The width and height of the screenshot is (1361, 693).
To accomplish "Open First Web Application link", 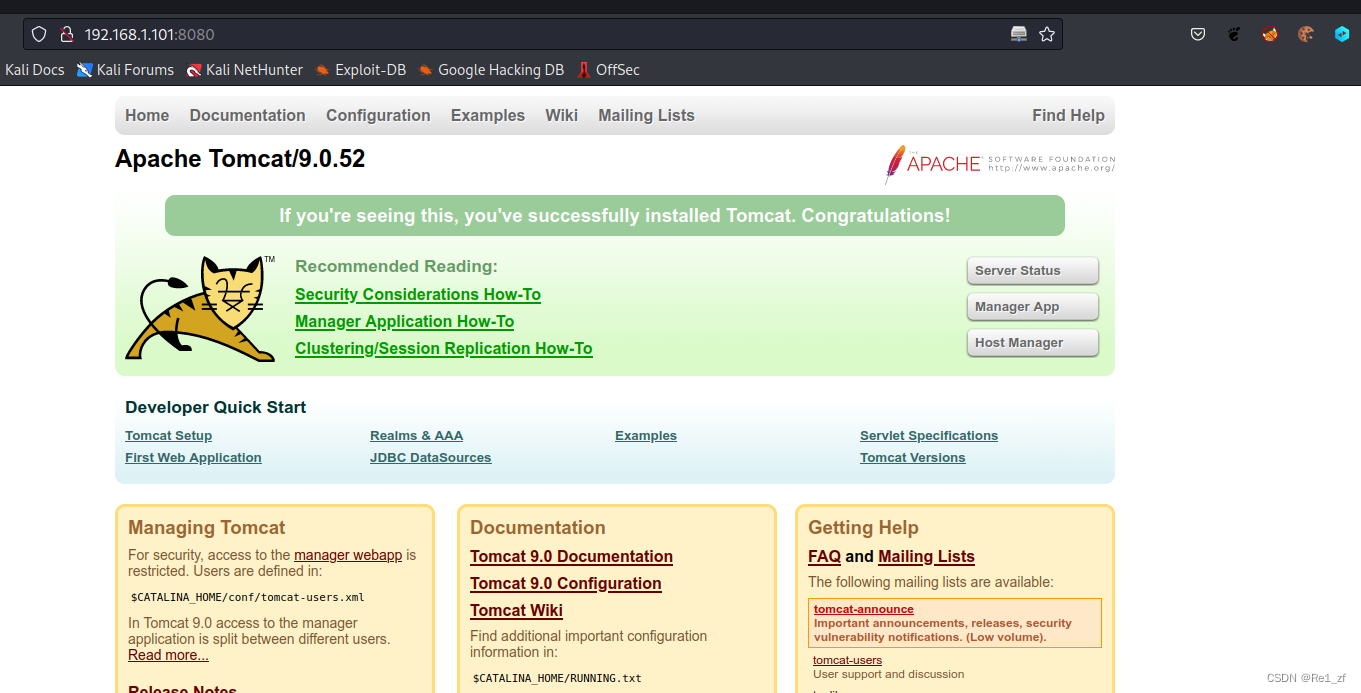I will click(193, 458).
